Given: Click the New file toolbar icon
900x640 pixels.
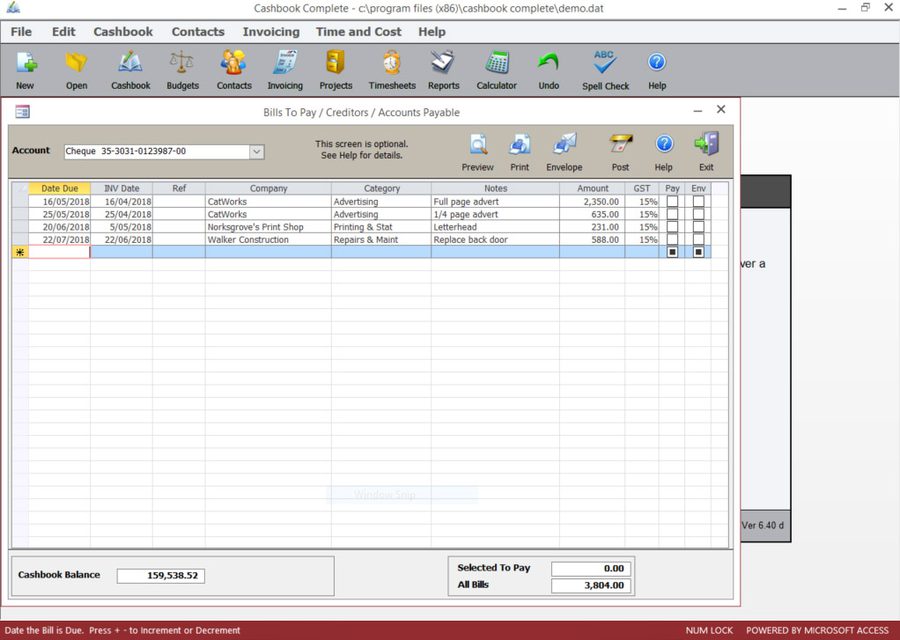Looking at the screenshot, I should 26,63.
